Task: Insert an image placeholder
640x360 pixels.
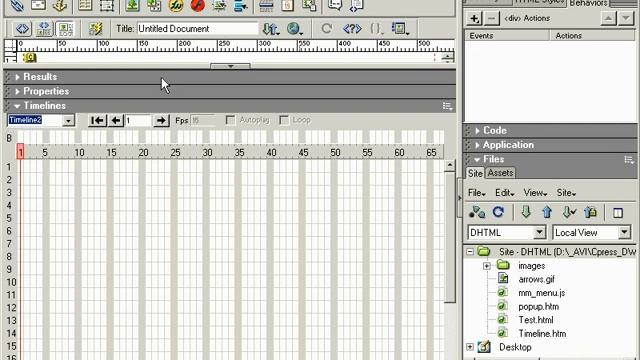Action: coord(154,5)
